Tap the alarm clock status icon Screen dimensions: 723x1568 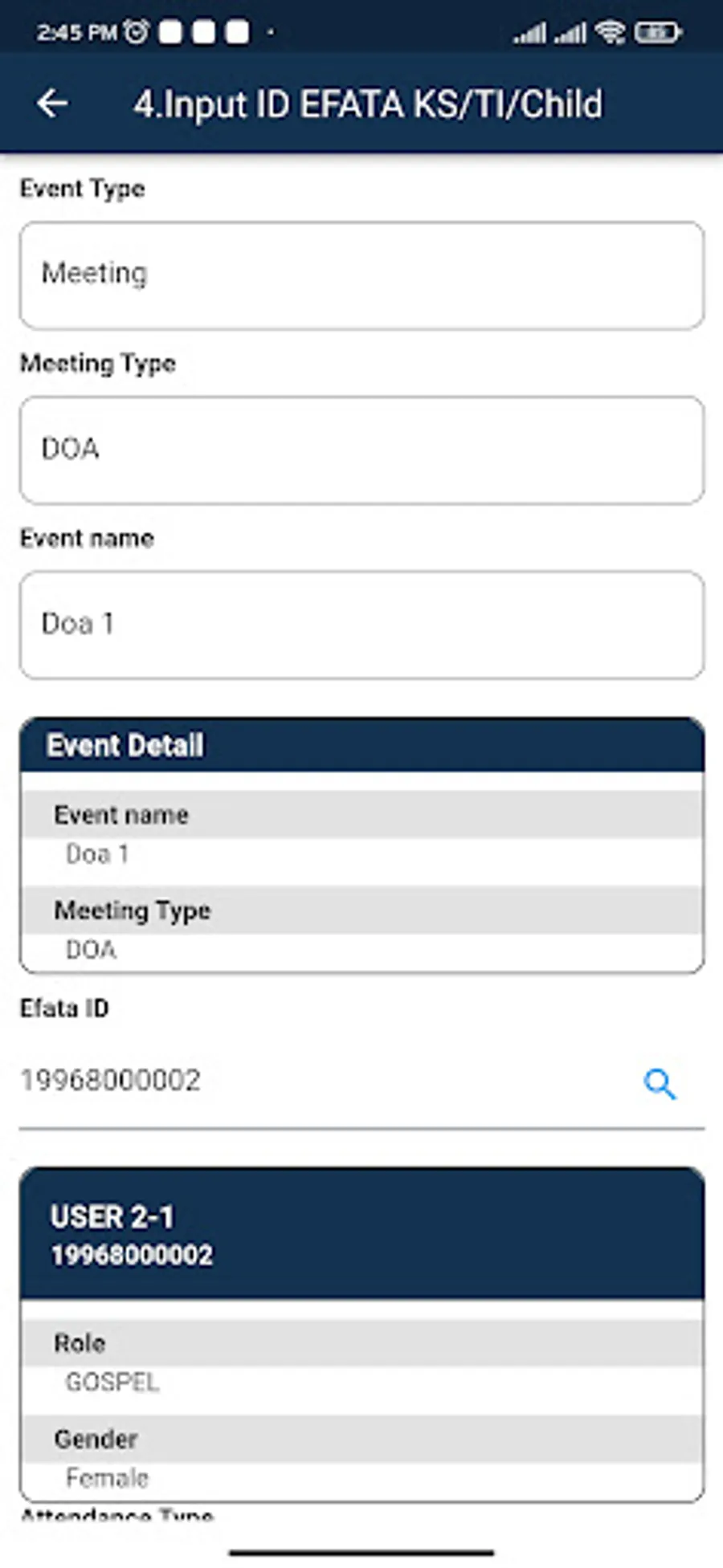[137, 32]
